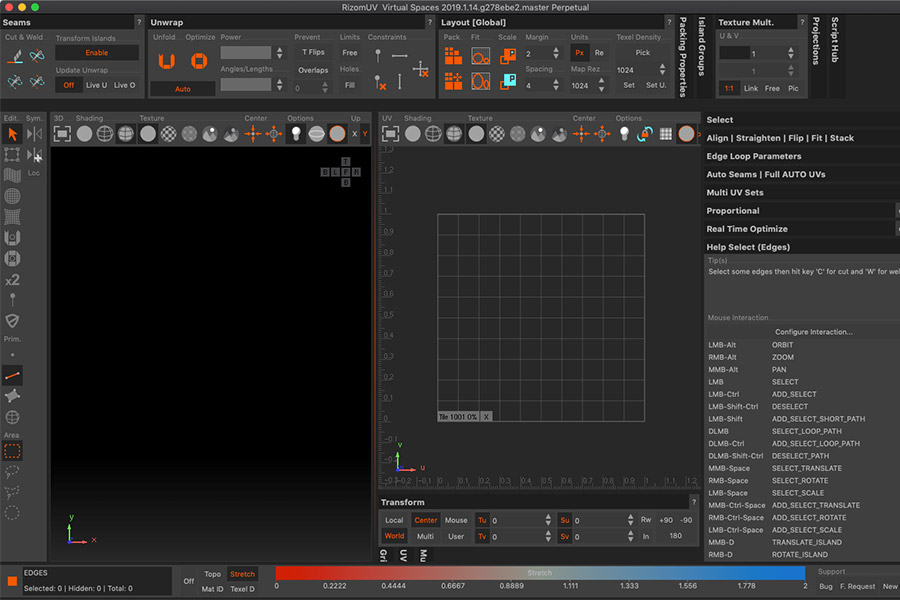Image resolution: width=900 pixels, height=600 pixels.
Task: Open the Seams panel help question mark
Action: [x=138, y=22]
